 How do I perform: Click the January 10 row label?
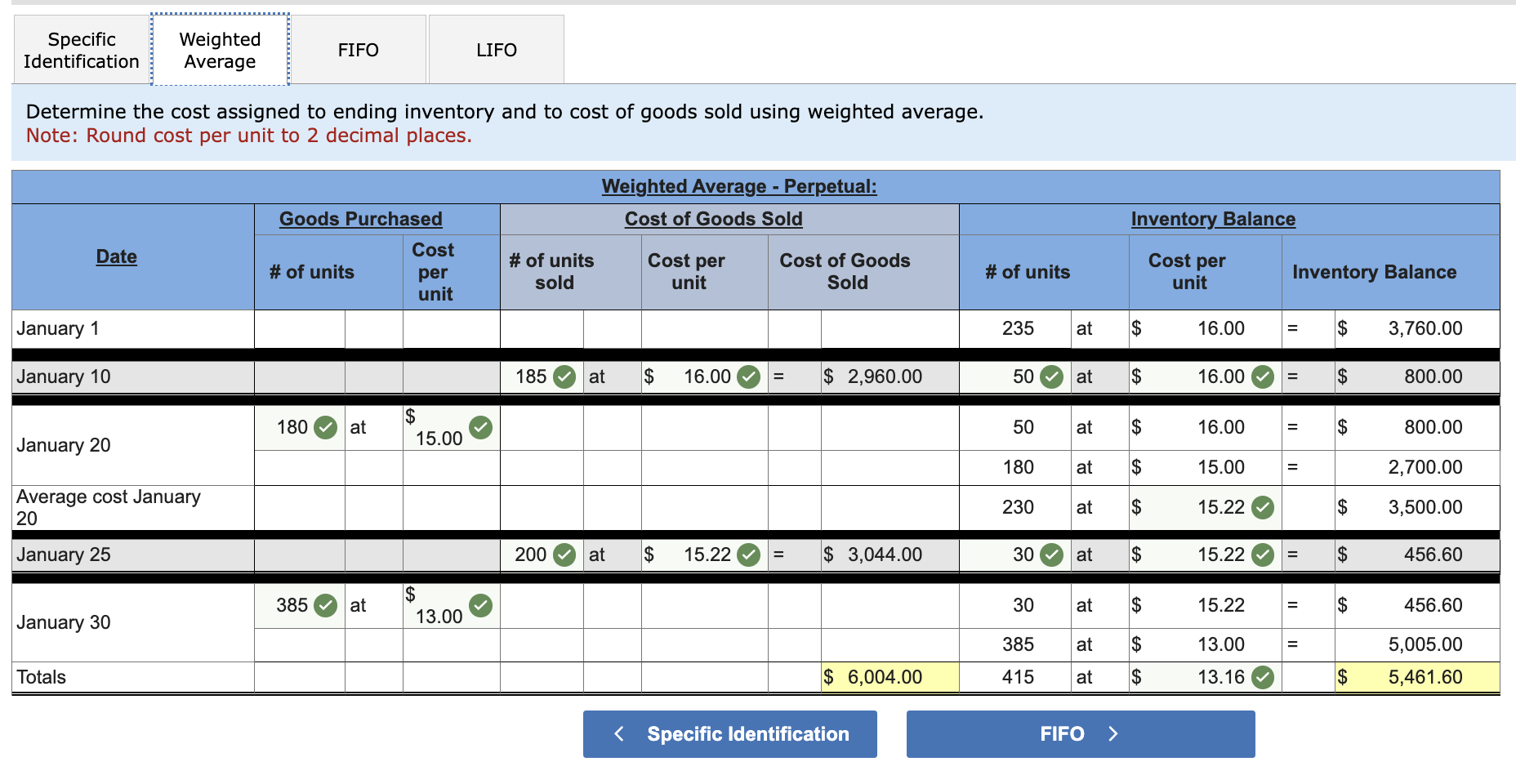point(64,376)
